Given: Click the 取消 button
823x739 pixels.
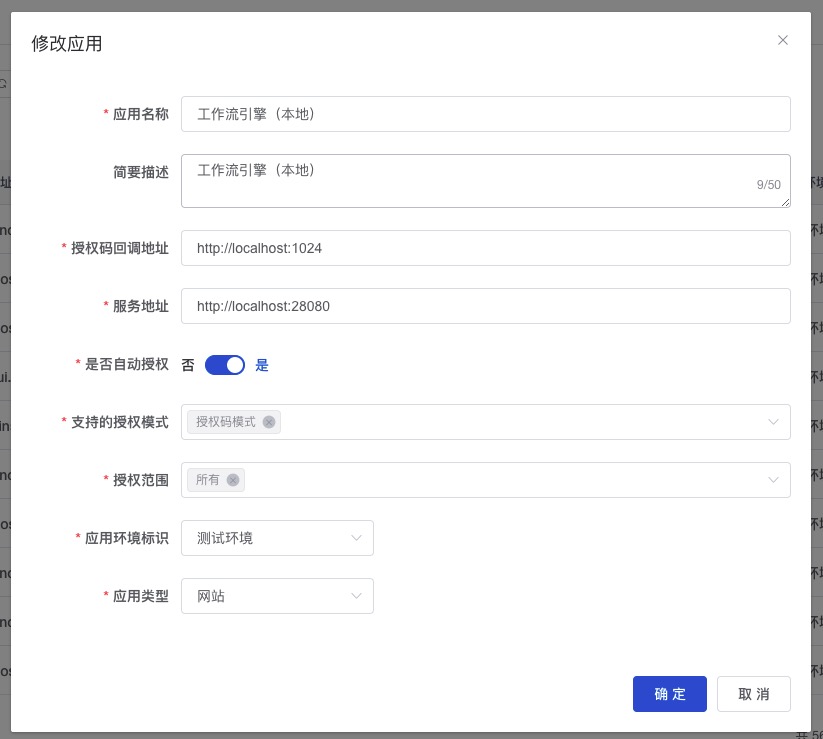Looking at the screenshot, I should 753,694.
